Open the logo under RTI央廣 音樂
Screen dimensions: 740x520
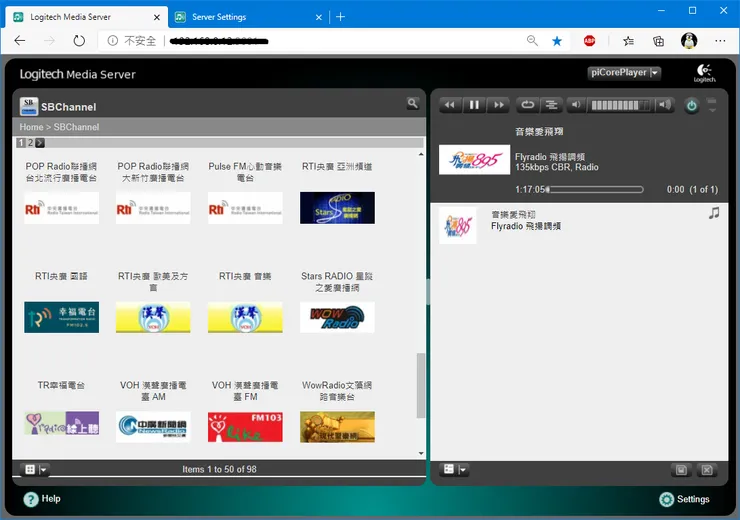(x=245, y=317)
